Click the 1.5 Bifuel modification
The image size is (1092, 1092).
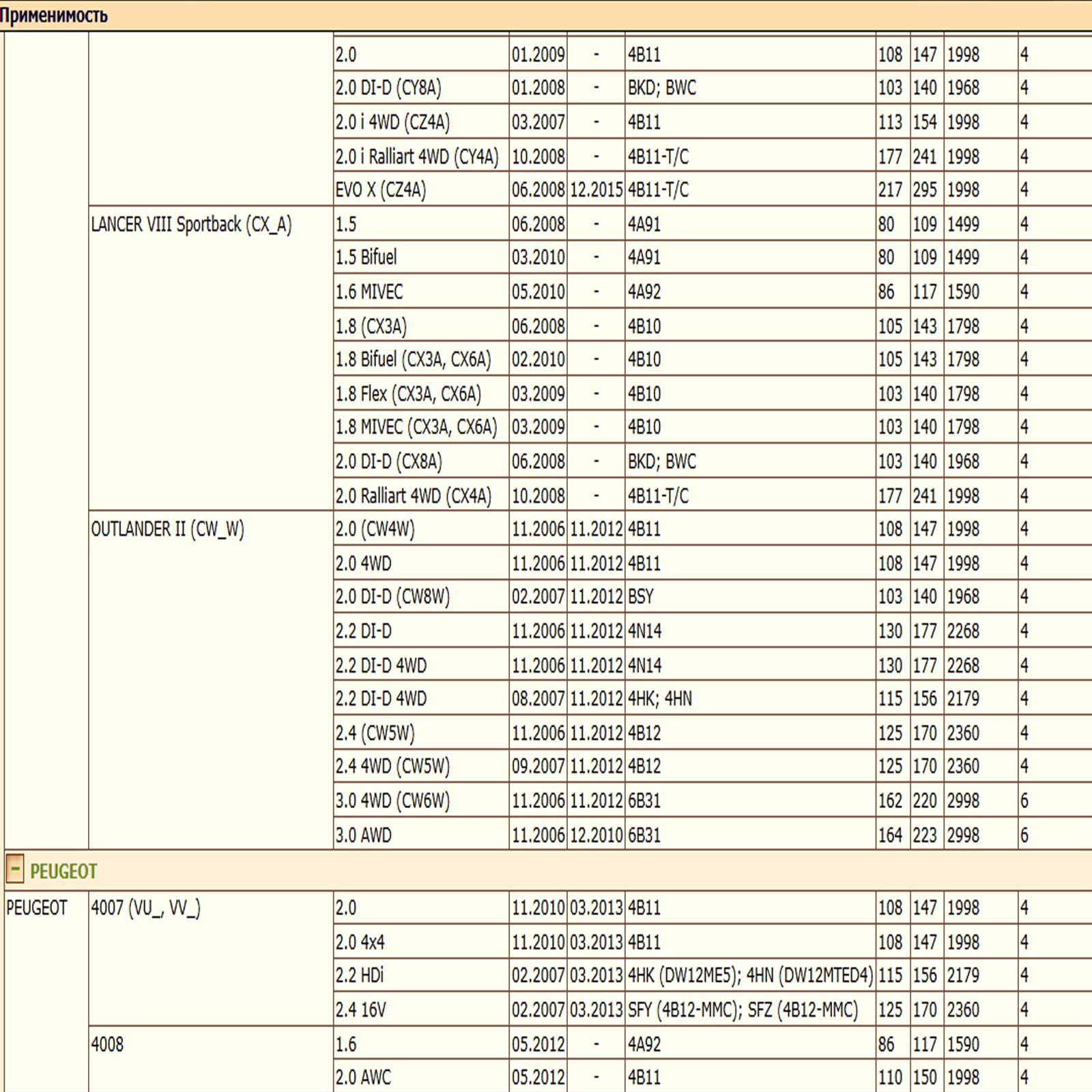tap(366, 257)
